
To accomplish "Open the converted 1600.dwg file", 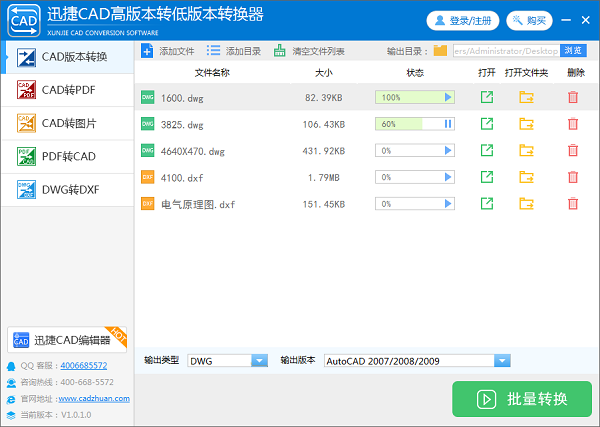I will pos(487,97).
